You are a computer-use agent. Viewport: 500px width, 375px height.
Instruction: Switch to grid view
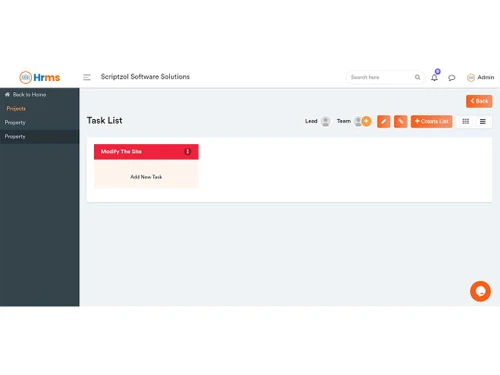click(466, 121)
